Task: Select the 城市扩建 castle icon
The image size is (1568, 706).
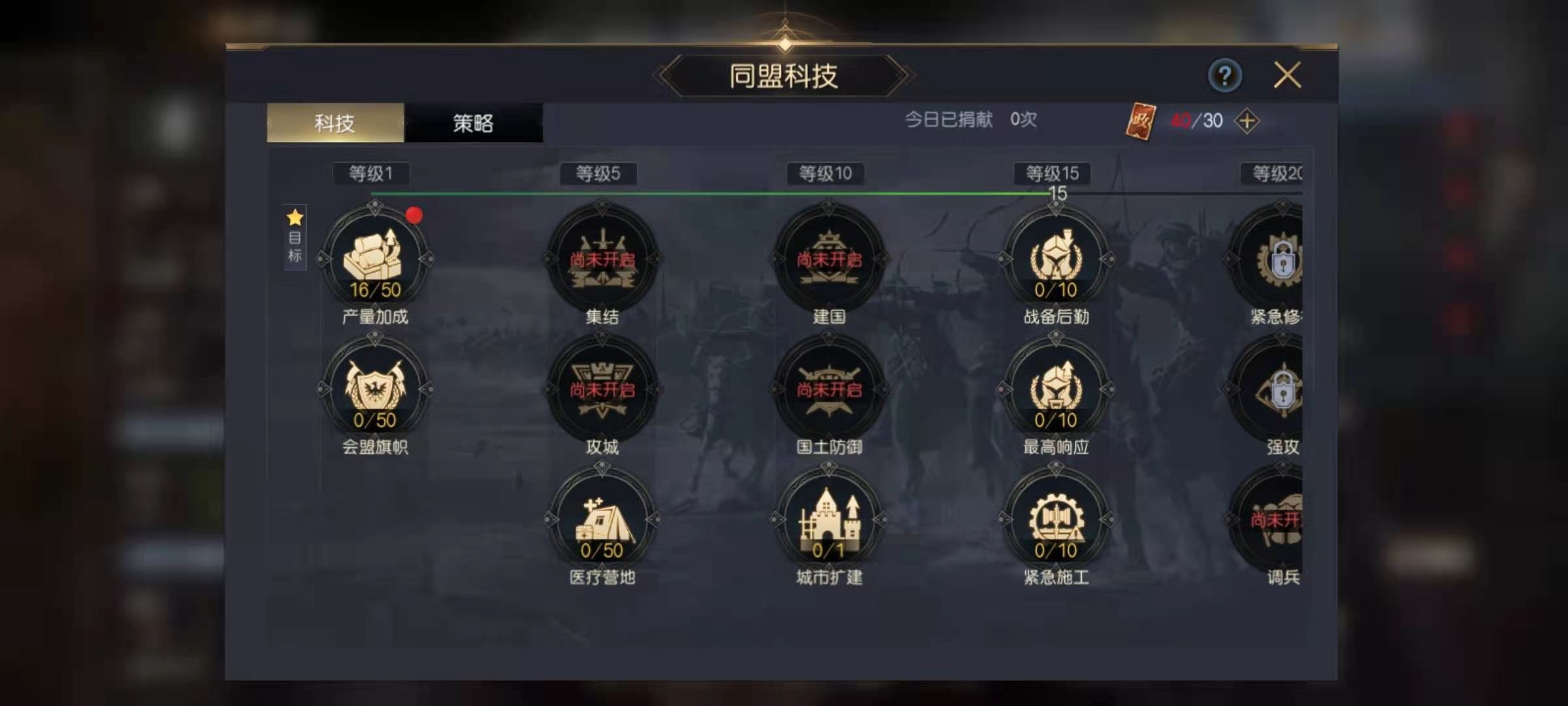Action: click(828, 520)
